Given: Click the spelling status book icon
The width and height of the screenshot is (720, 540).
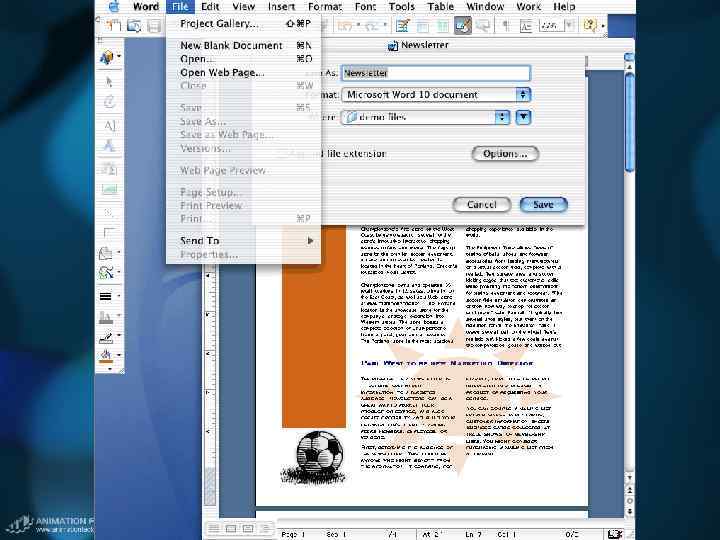Looking at the screenshot, I should [x=614, y=534].
